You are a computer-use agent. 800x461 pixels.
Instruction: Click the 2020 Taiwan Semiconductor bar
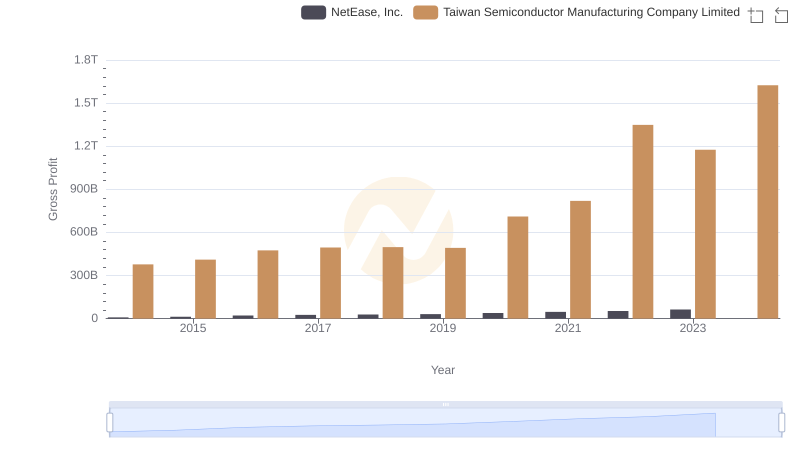pos(518,268)
